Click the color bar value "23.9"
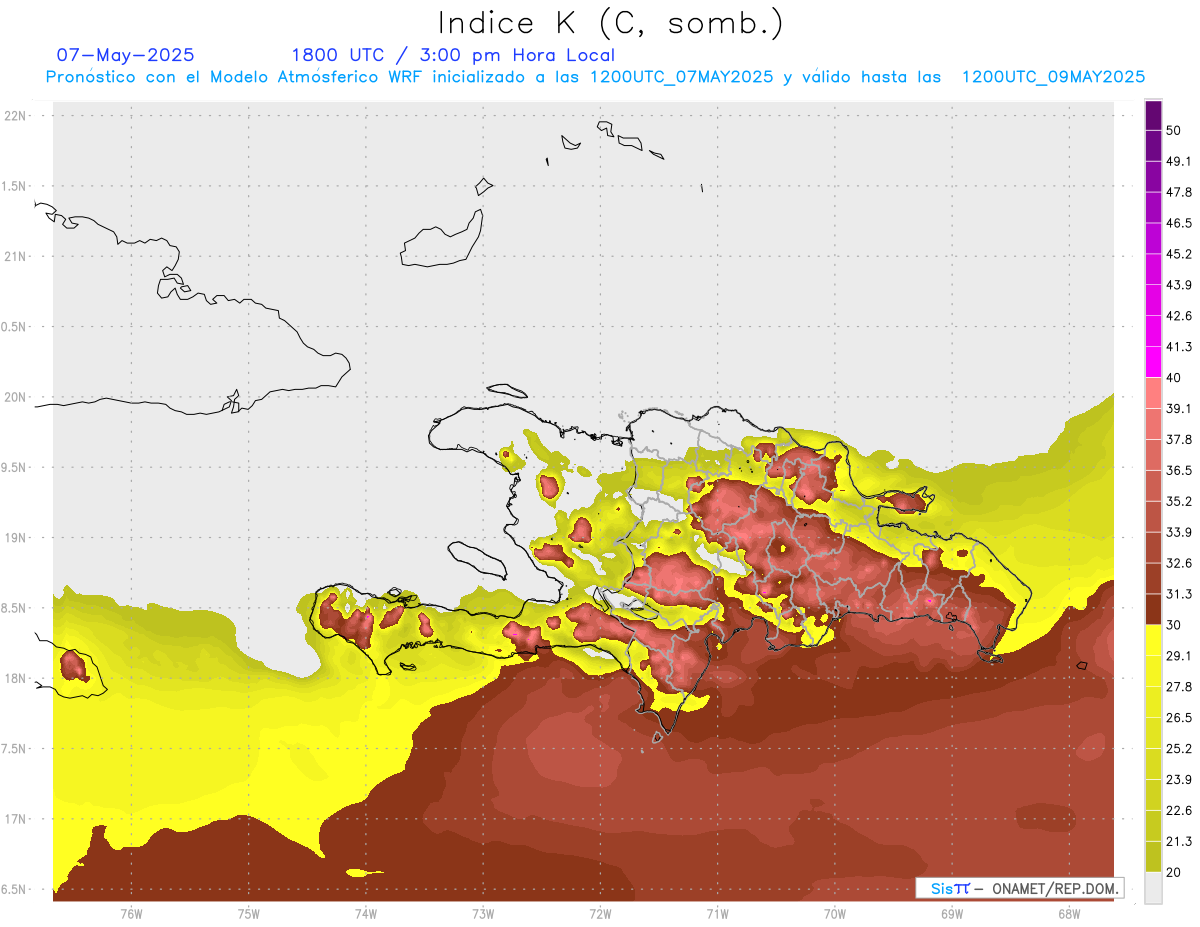 [1179, 780]
